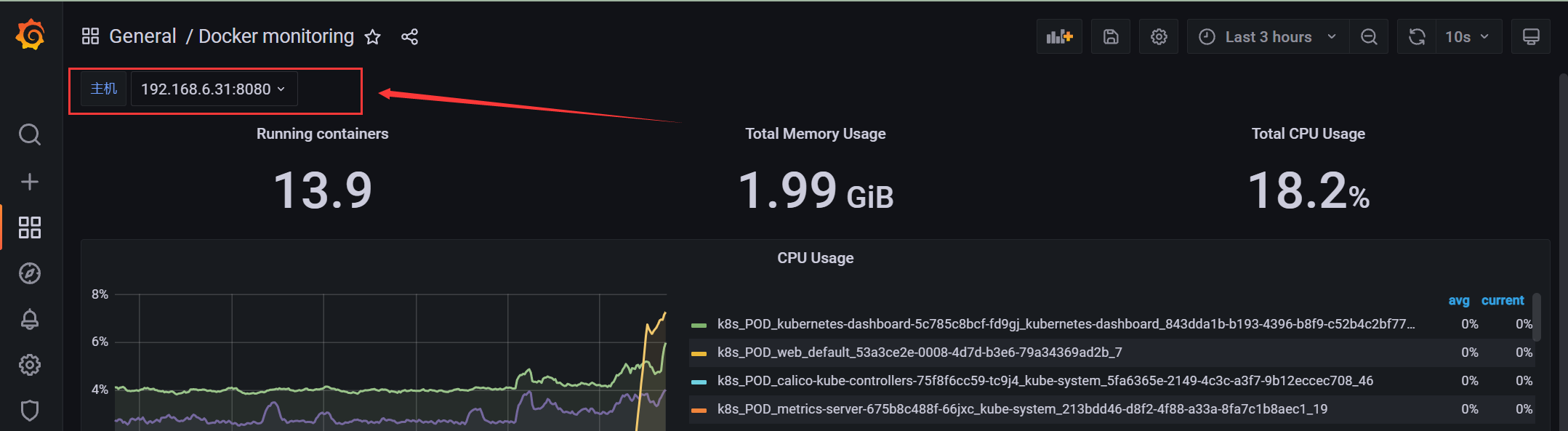The height and width of the screenshot is (431, 1568).
Task: Open the Last 3 hours time picker
Action: pyautogui.click(x=1269, y=36)
